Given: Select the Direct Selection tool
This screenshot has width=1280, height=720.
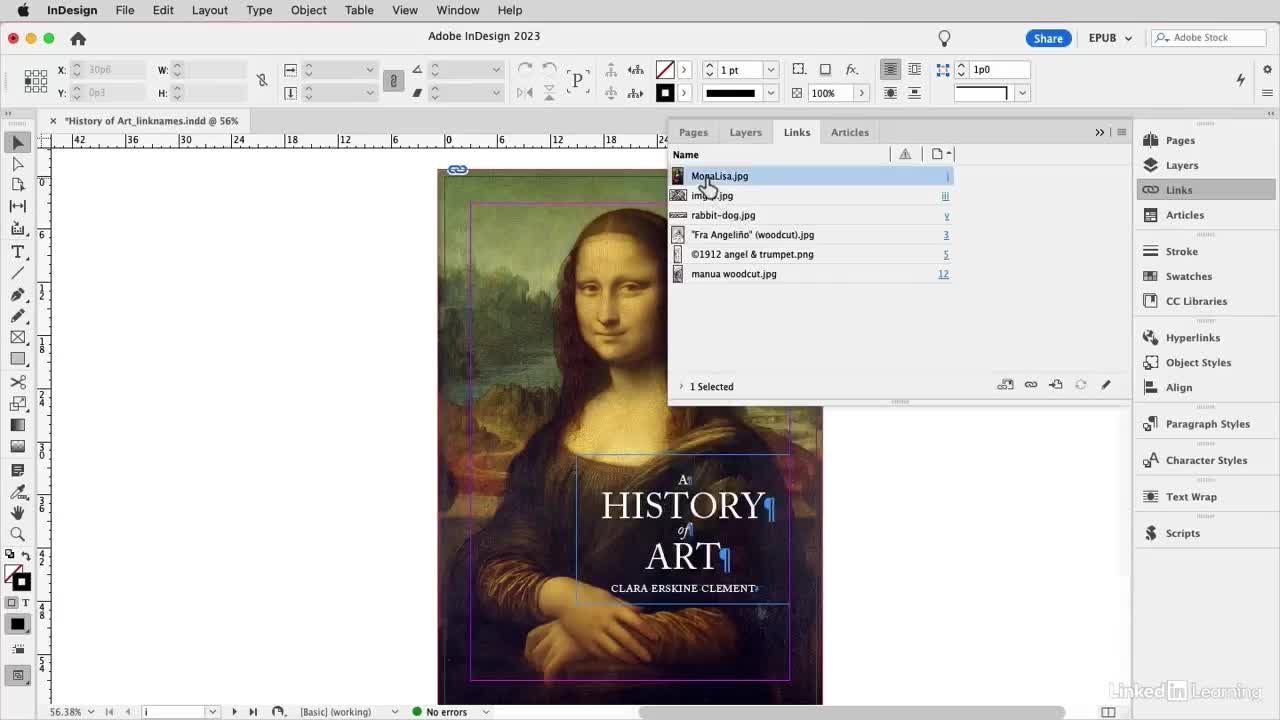Looking at the screenshot, I should click(18, 164).
